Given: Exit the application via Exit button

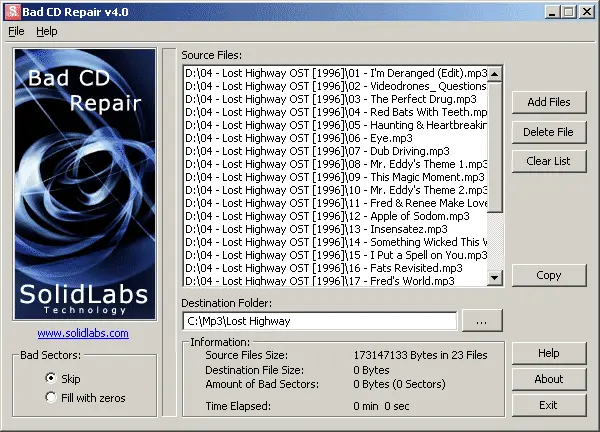Looking at the screenshot, I should pyautogui.click(x=548, y=405).
